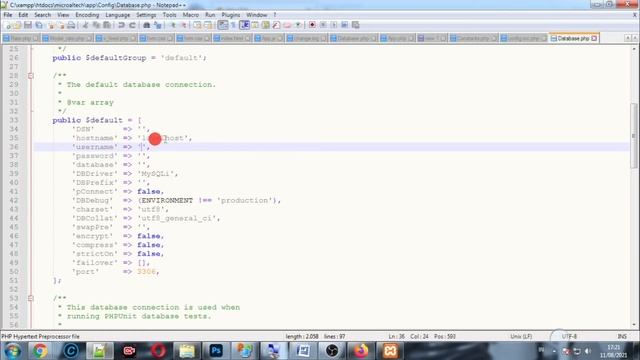Toggle Show All Characters button
This screenshot has height=360, width=640.
coord(233,25)
